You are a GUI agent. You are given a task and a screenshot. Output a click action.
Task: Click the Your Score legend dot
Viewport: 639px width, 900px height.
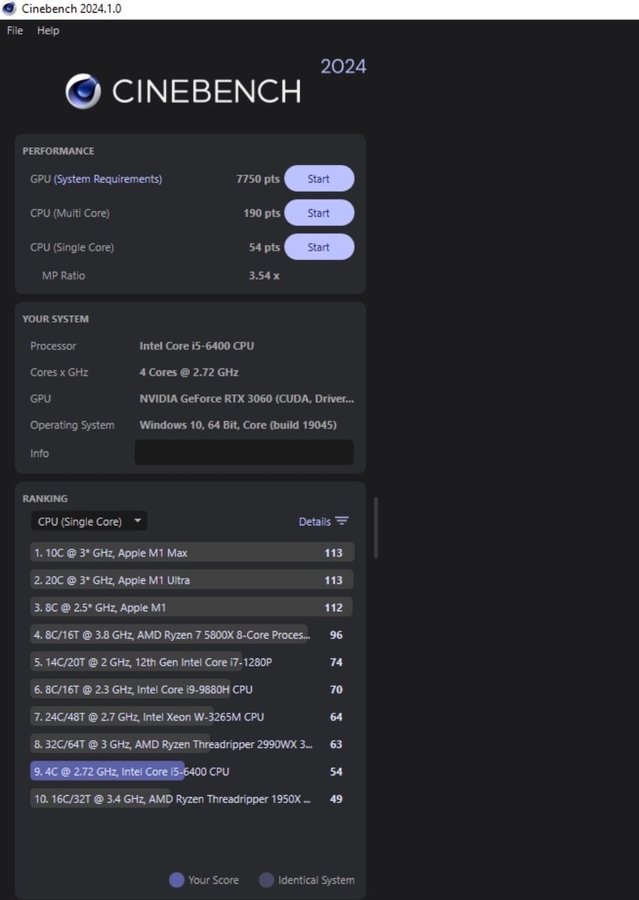177,880
